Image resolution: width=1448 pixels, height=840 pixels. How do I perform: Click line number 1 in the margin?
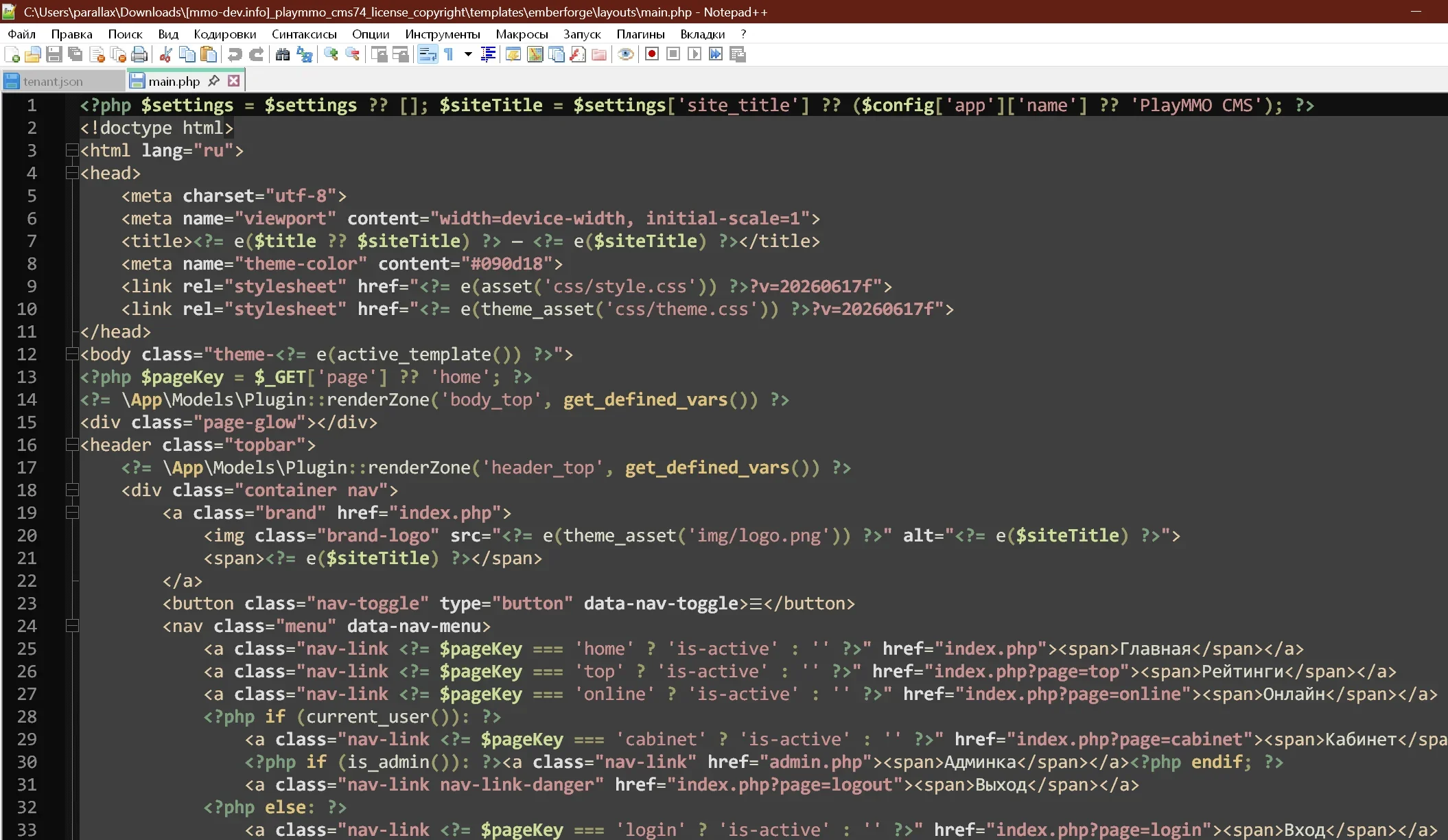[x=32, y=105]
